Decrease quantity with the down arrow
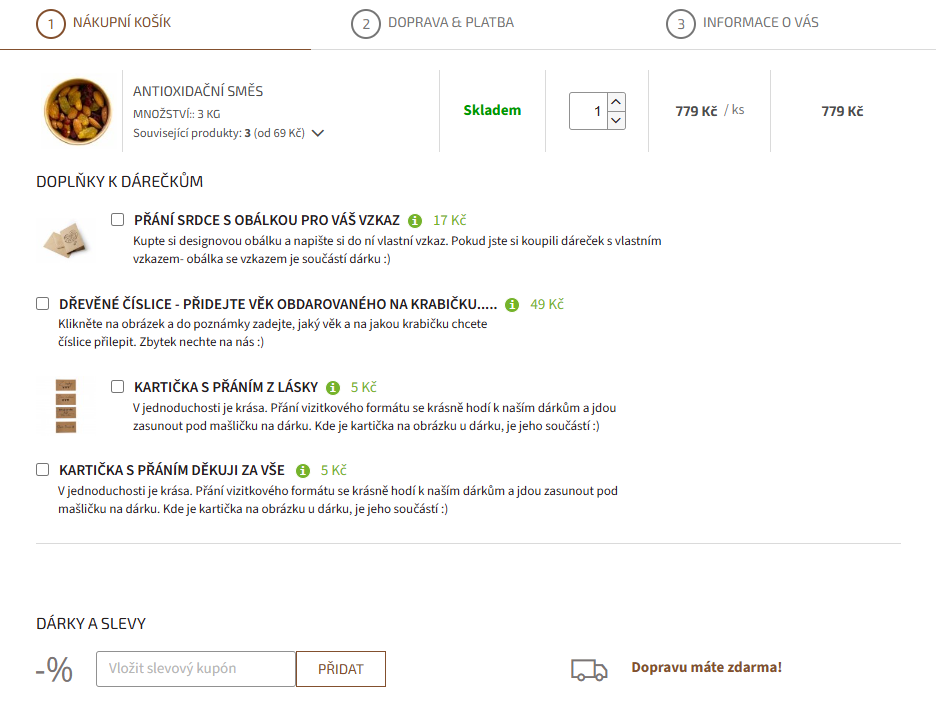Image resolution: width=936 pixels, height=718 pixels. point(616,120)
